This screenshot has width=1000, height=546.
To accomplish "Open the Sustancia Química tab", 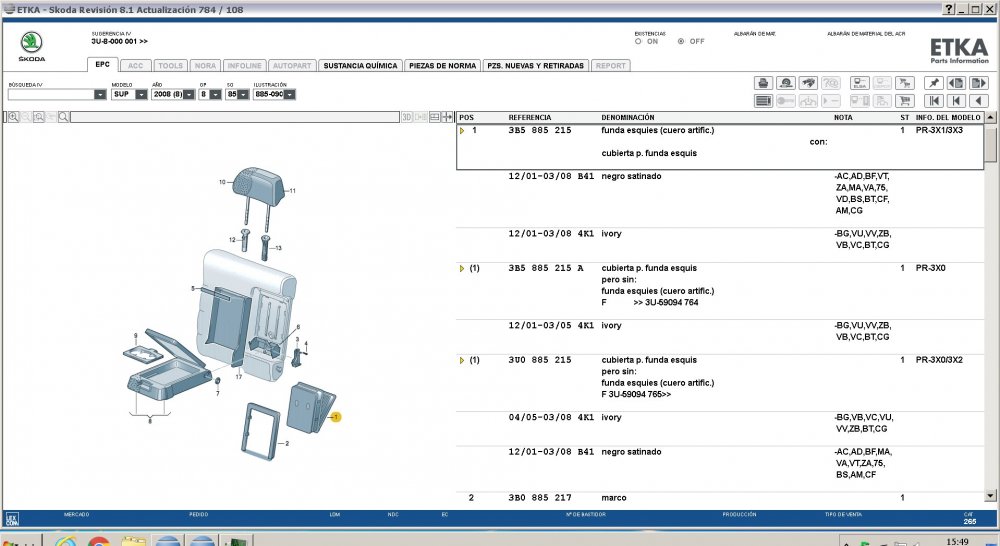I will click(360, 66).
